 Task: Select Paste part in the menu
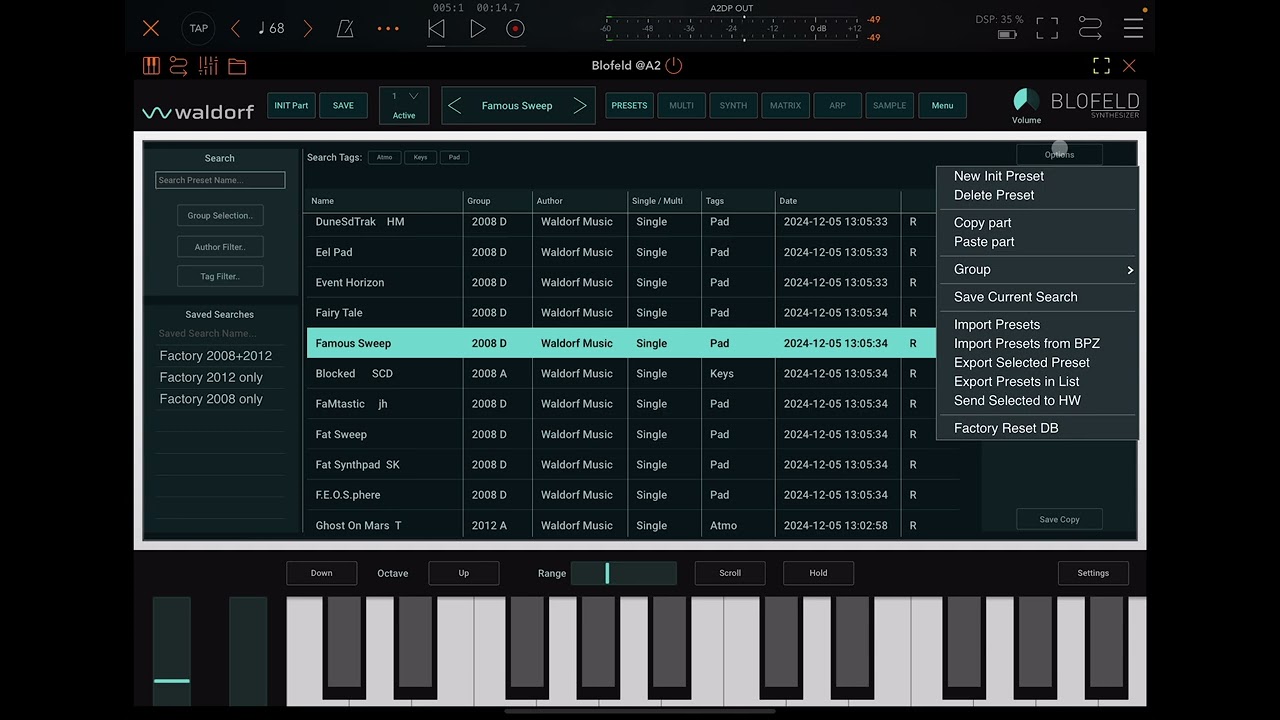[984, 242]
